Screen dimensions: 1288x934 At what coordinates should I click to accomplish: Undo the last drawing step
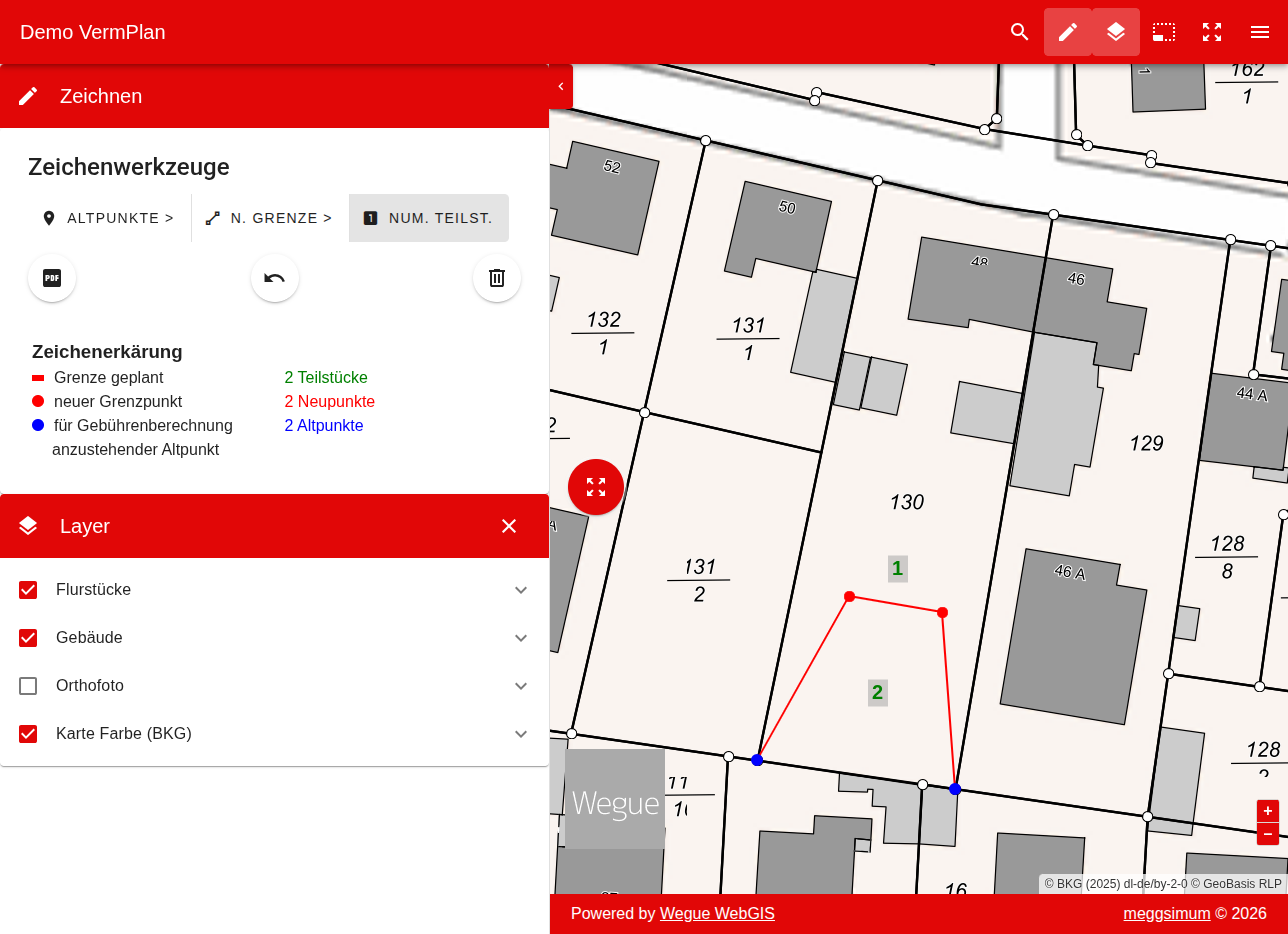pyautogui.click(x=275, y=278)
